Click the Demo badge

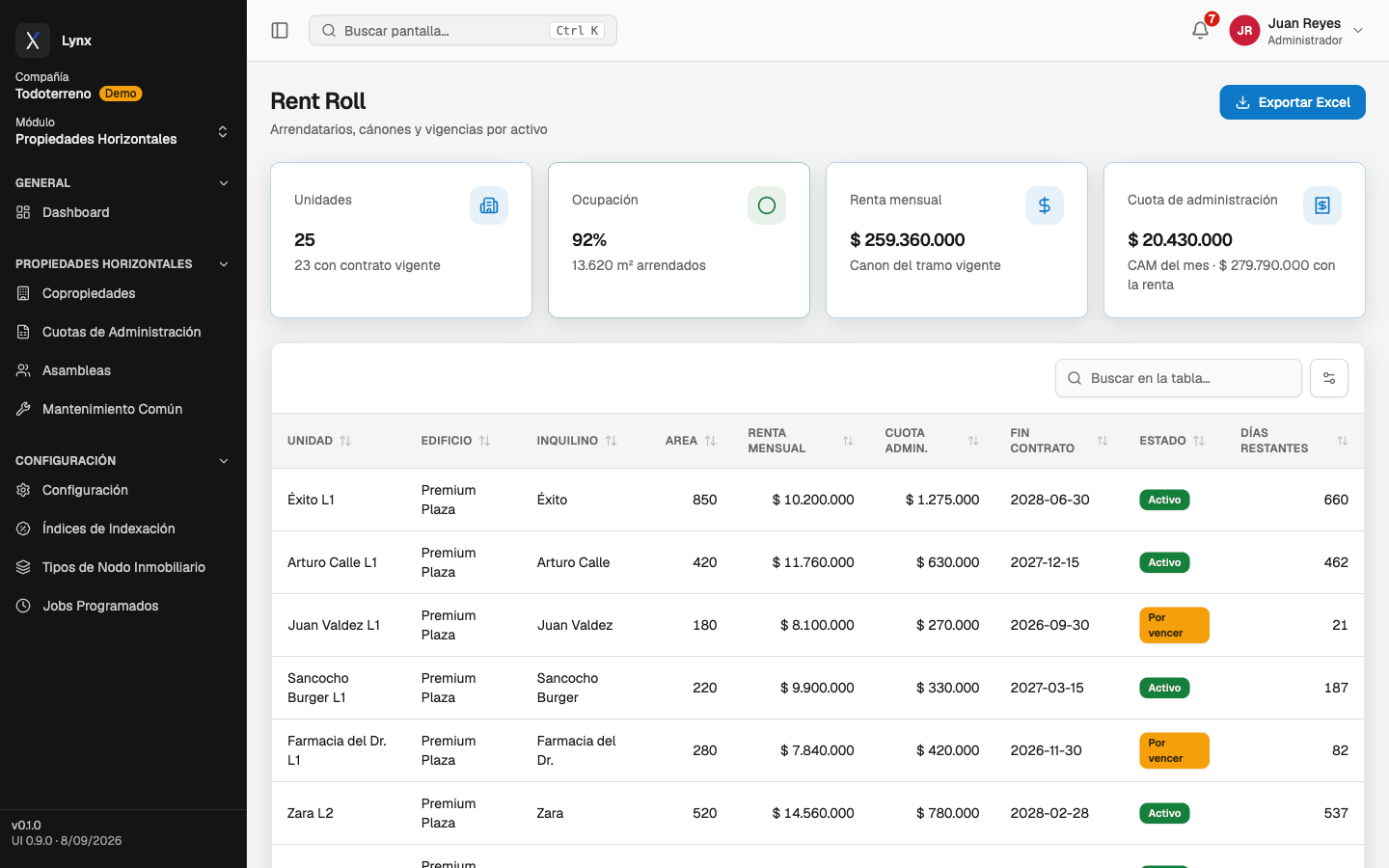click(121, 94)
